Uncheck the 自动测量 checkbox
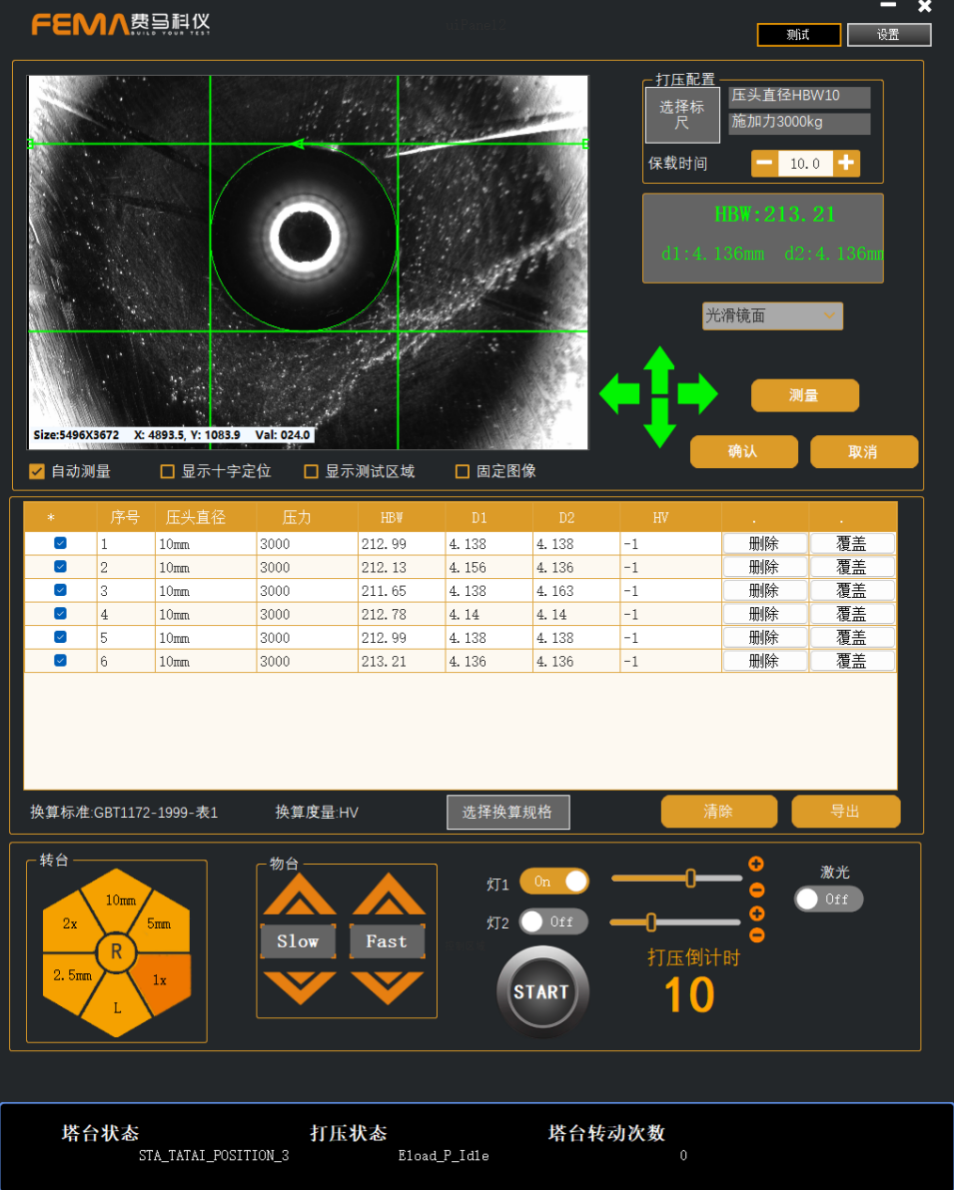This screenshot has height=1190, width=954. point(37,471)
